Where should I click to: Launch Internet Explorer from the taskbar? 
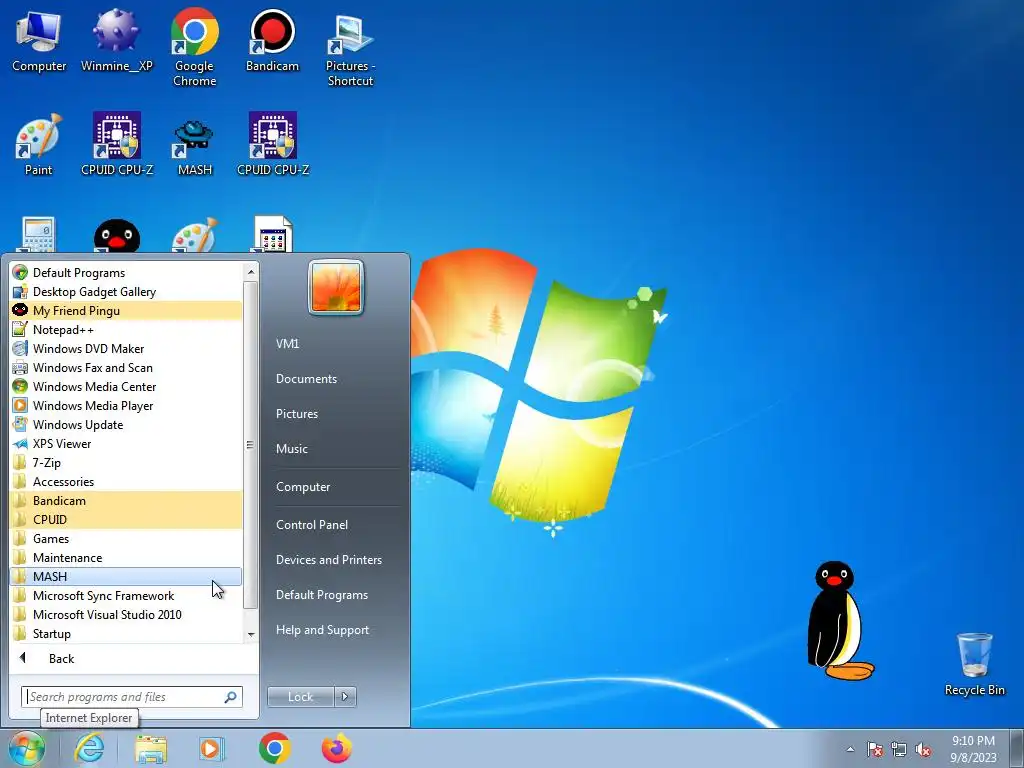tap(89, 748)
